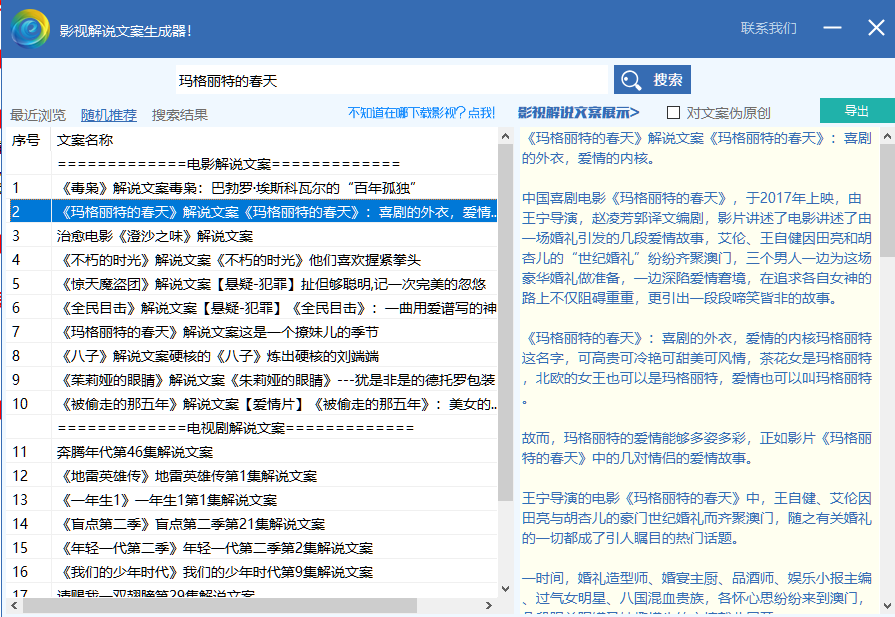Click the preview pane's scroll up arrow
Screen dimensions: 895x617
click(888, 136)
